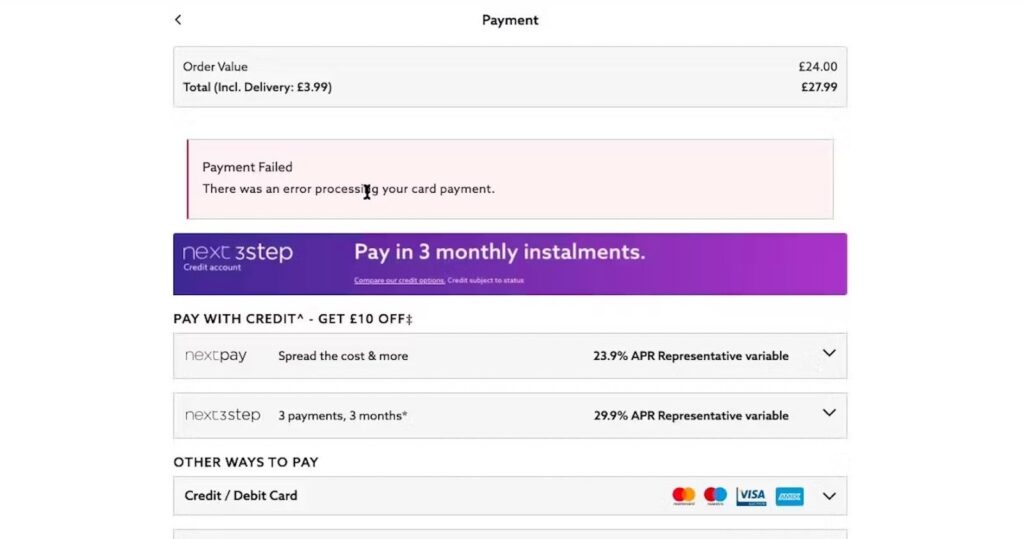
Task: Click the 29.9% APR Representative text
Action: click(690, 416)
